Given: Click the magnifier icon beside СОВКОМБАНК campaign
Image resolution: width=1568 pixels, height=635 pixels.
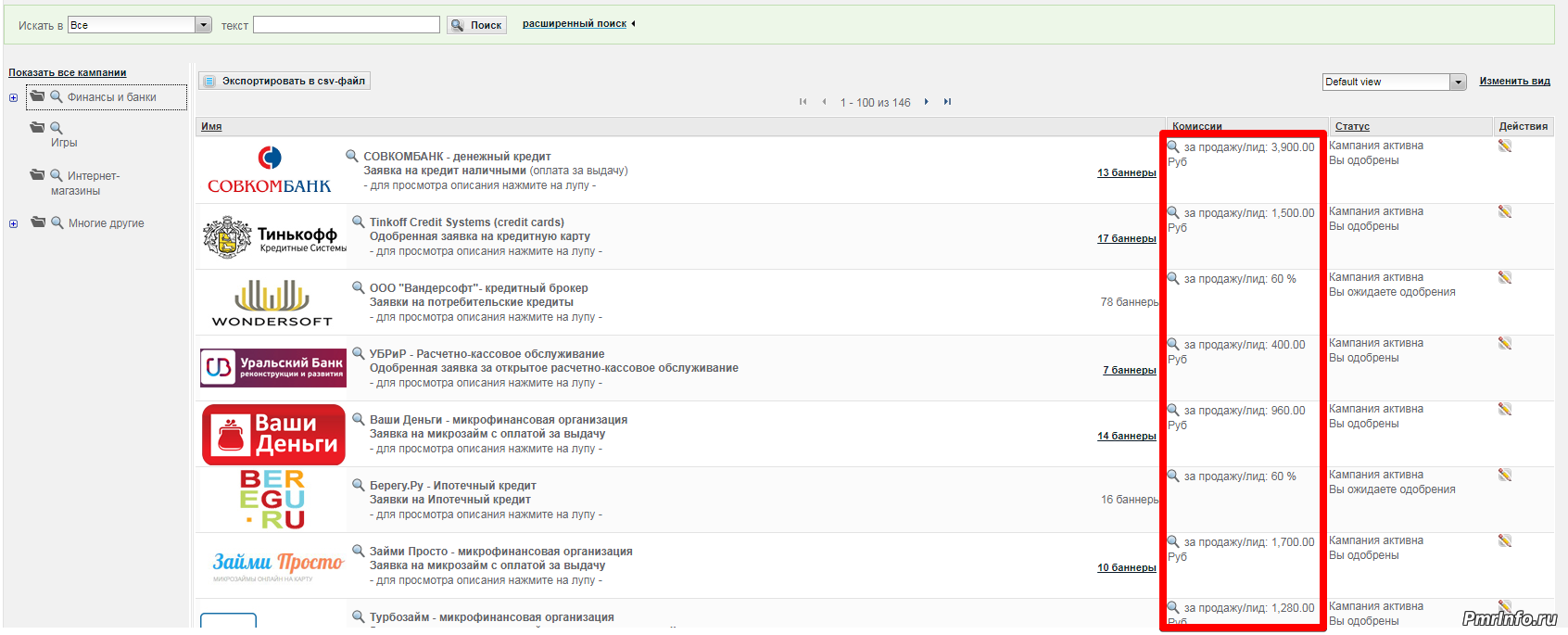Looking at the screenshot, I should click(x=352, y=156).
